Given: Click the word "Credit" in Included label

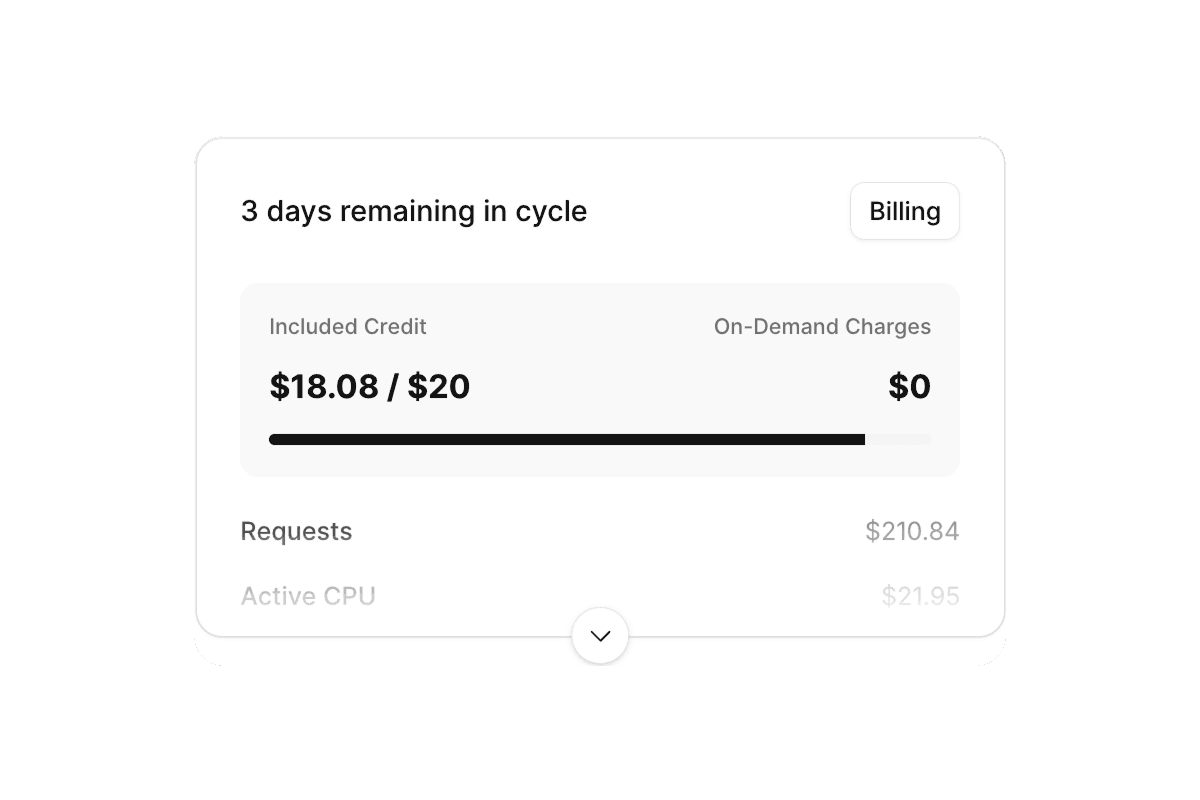Looking at the screenshot, I should coord(394,327).
